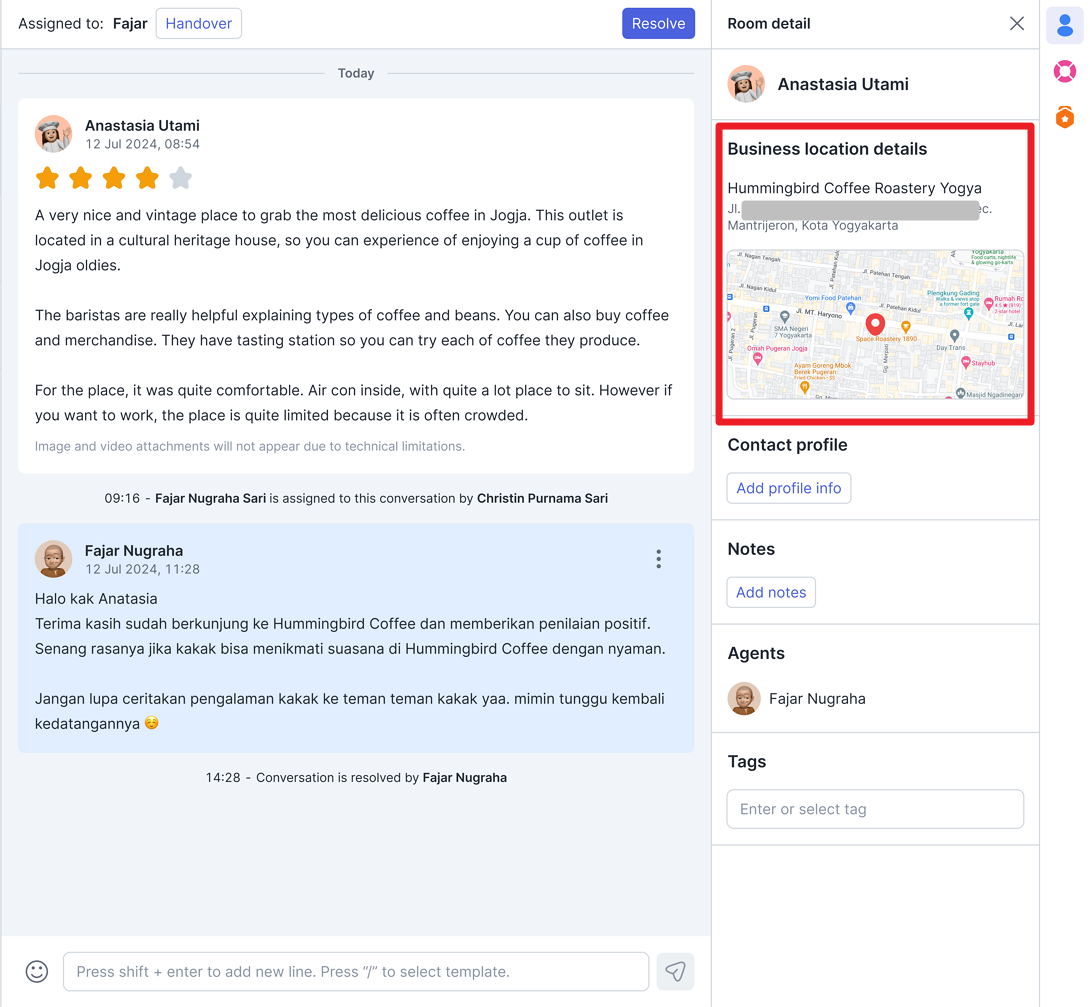Click the 'Assigned to: Fajar' label
This screenshot has height=1007, width=1090.
(x=83, y=24)
